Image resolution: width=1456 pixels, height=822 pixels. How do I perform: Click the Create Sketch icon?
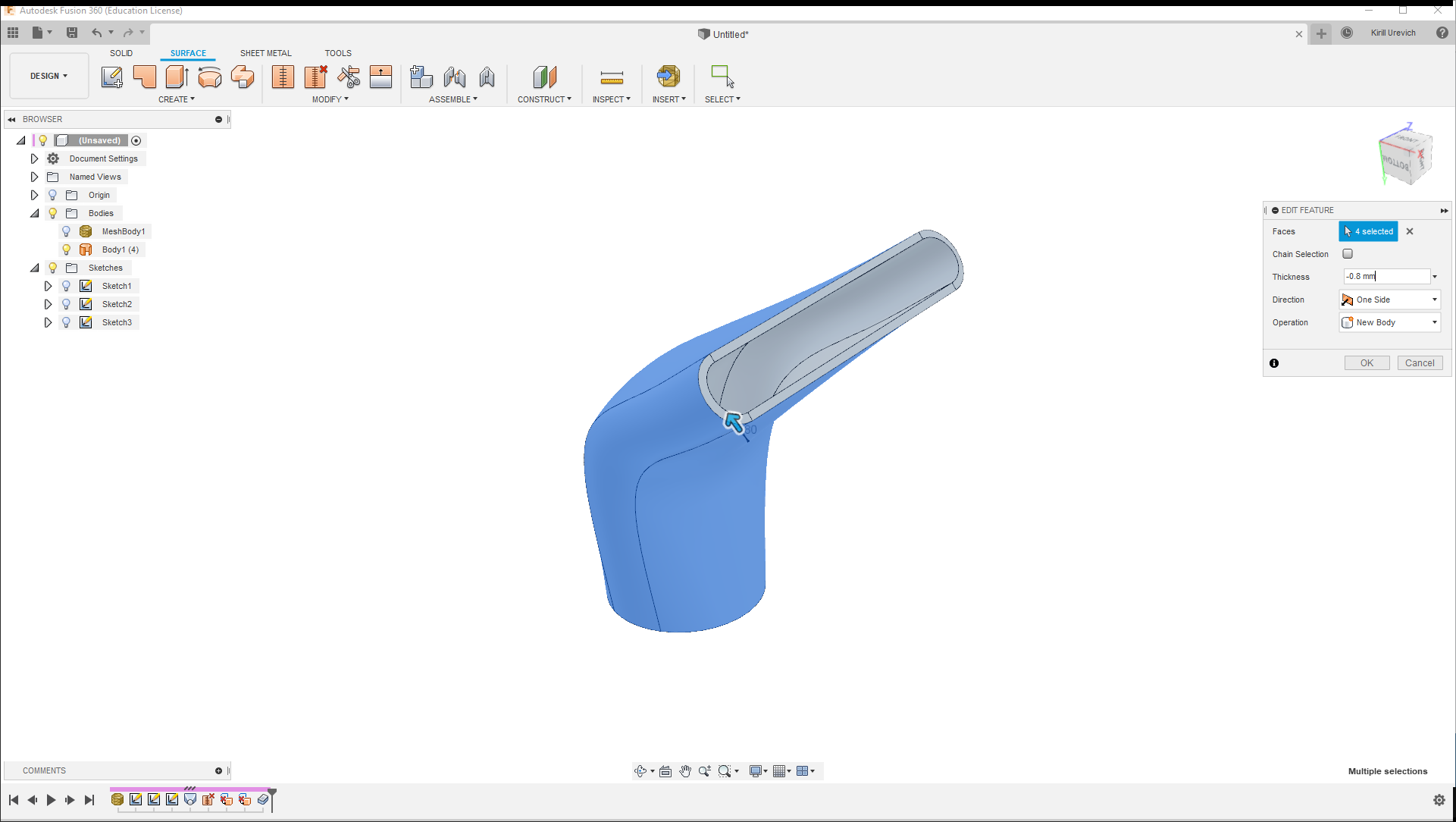coord(112,77)
